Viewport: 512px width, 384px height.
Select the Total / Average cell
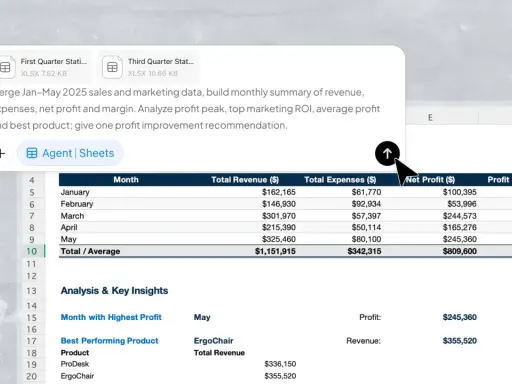click(90, 251)
